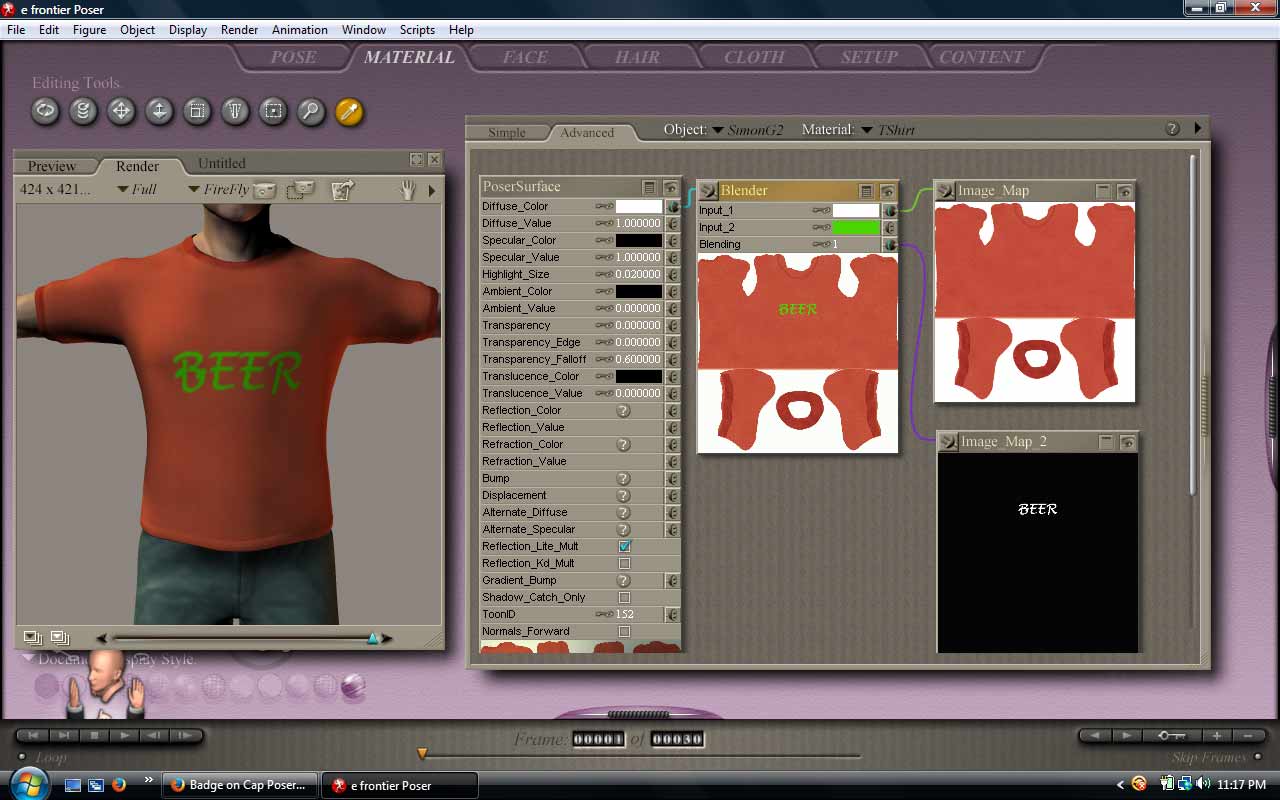Open the Object dropdown showing SimonG2
The width and height of the screenshot is (1280, 800).
click(x=747, y=130)
